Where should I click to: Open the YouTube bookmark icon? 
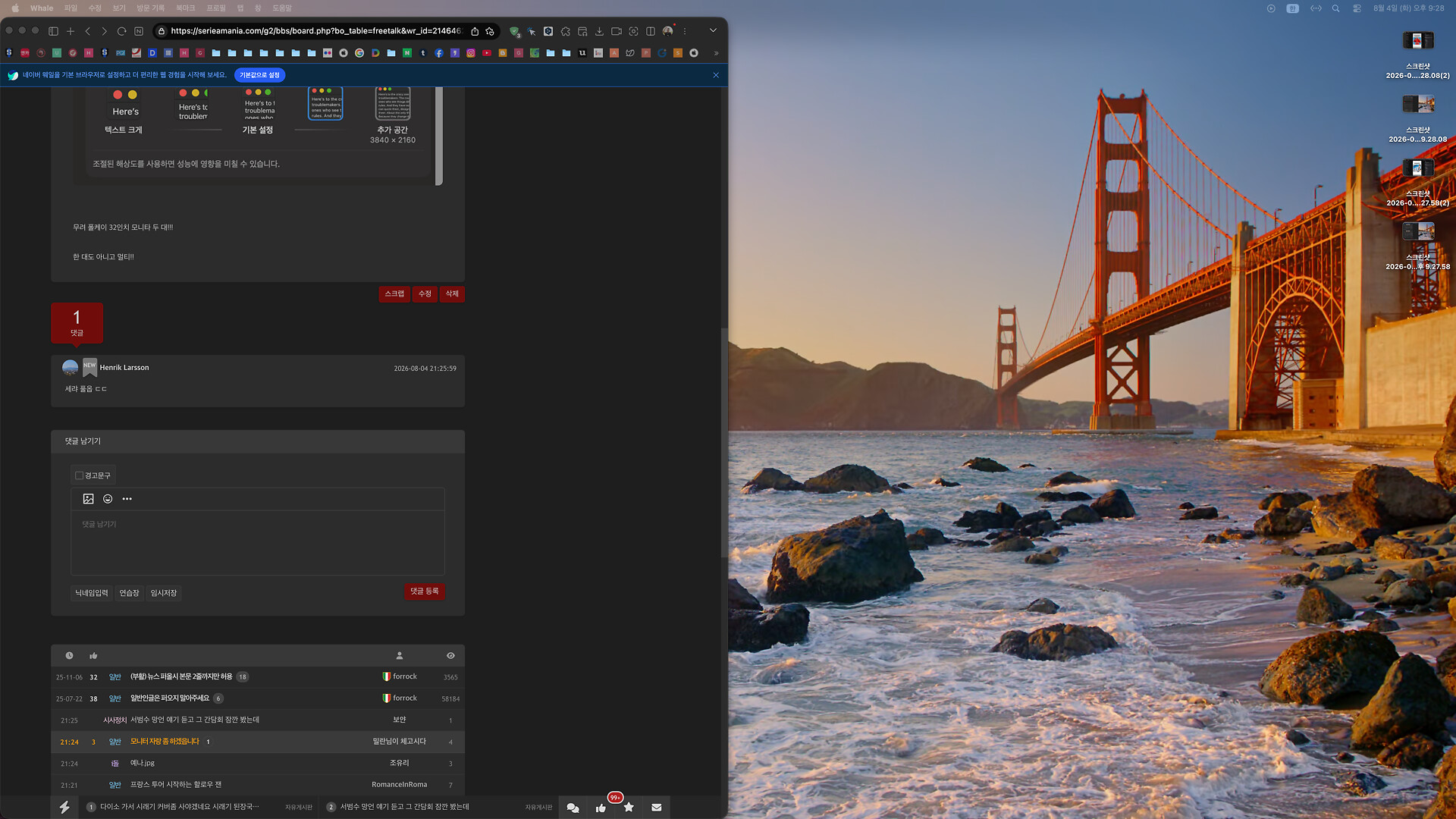(487, 53)
